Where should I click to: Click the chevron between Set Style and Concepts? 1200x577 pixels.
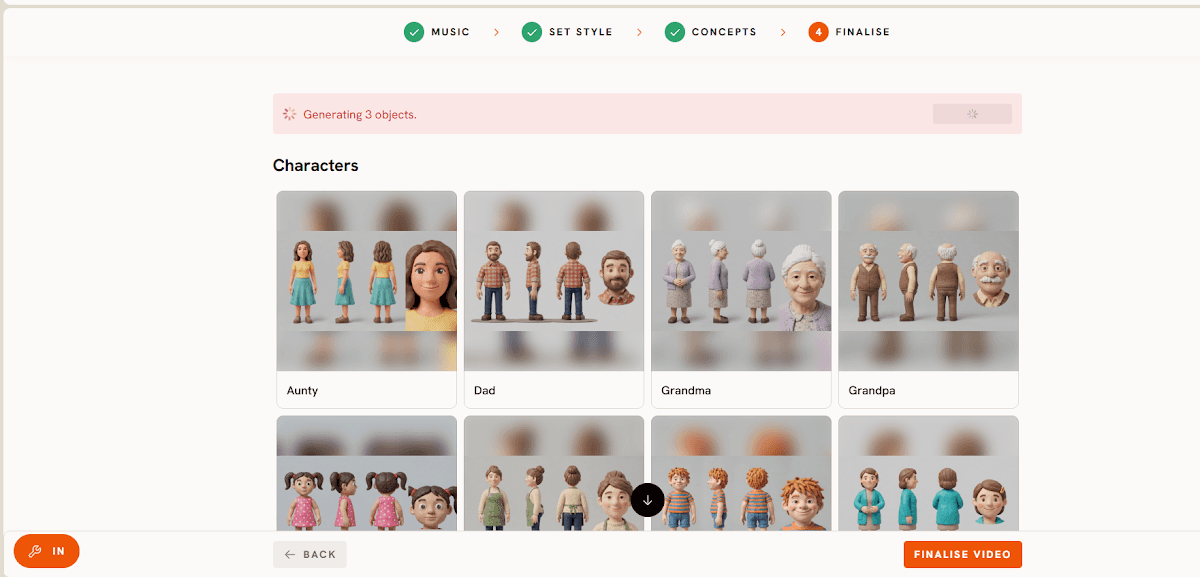pos(639,32)
